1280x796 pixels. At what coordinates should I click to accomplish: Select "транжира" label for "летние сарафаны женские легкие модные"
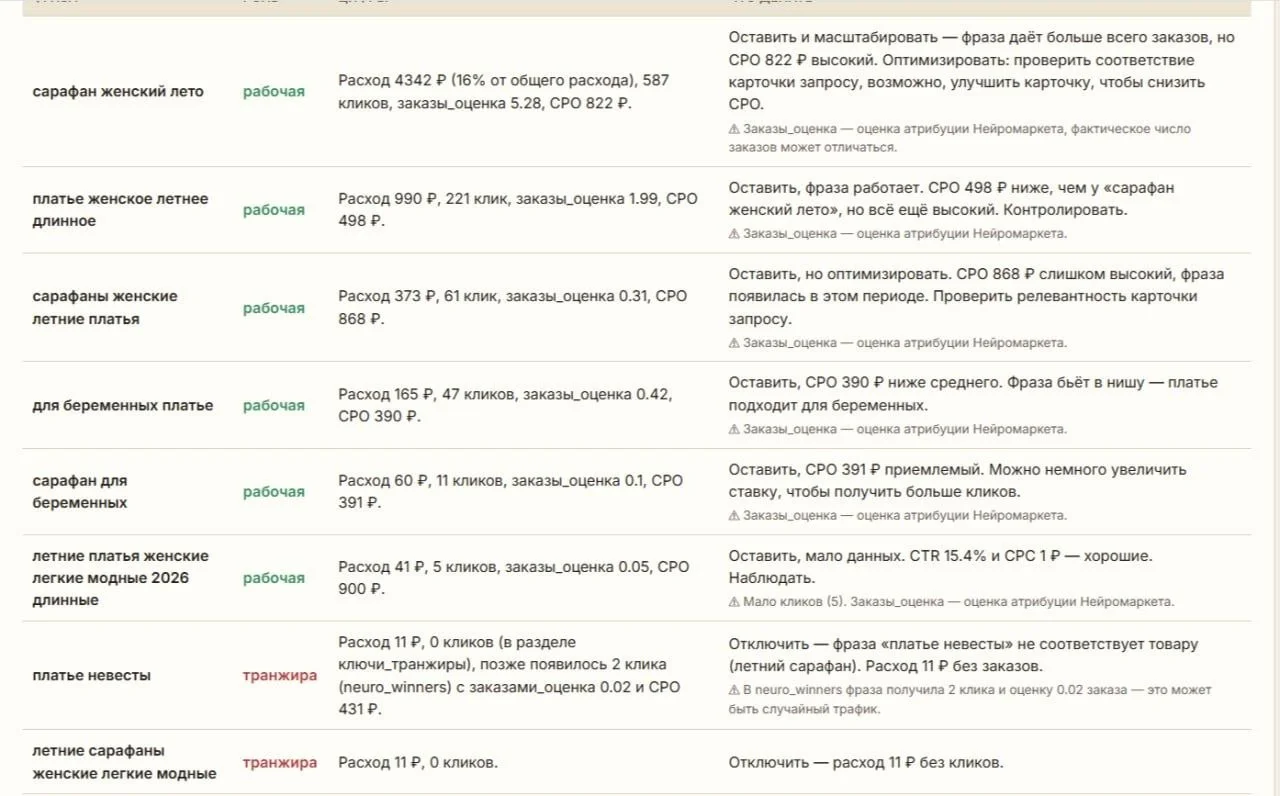280,763
